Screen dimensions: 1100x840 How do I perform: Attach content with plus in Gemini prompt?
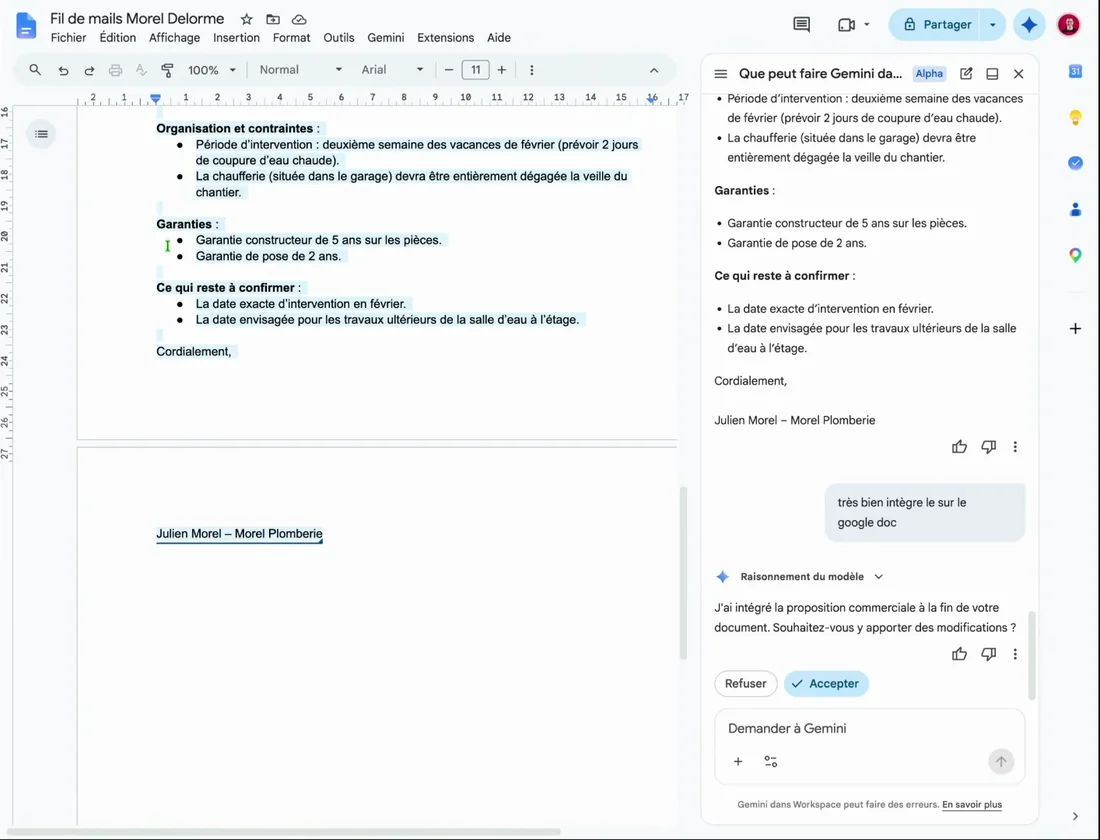(x=738, y=761)
